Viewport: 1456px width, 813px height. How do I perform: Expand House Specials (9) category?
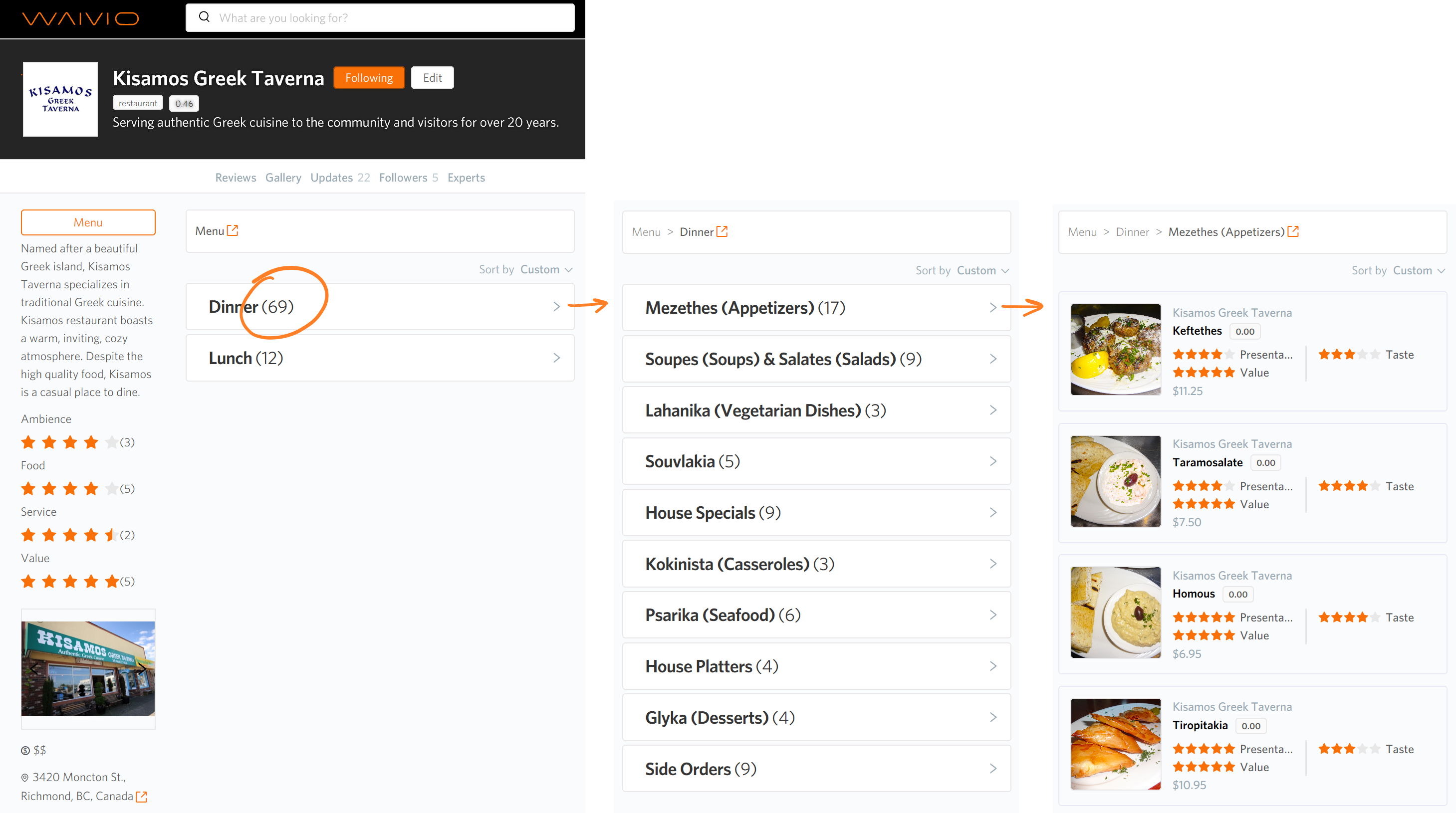pos(816,513)
